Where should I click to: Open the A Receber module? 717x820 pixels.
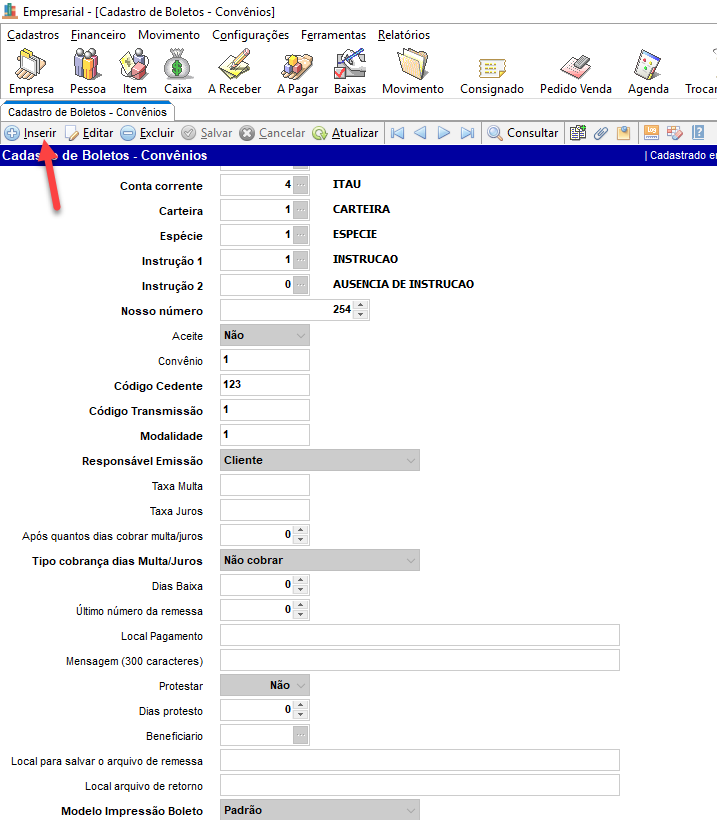[234, 72]
